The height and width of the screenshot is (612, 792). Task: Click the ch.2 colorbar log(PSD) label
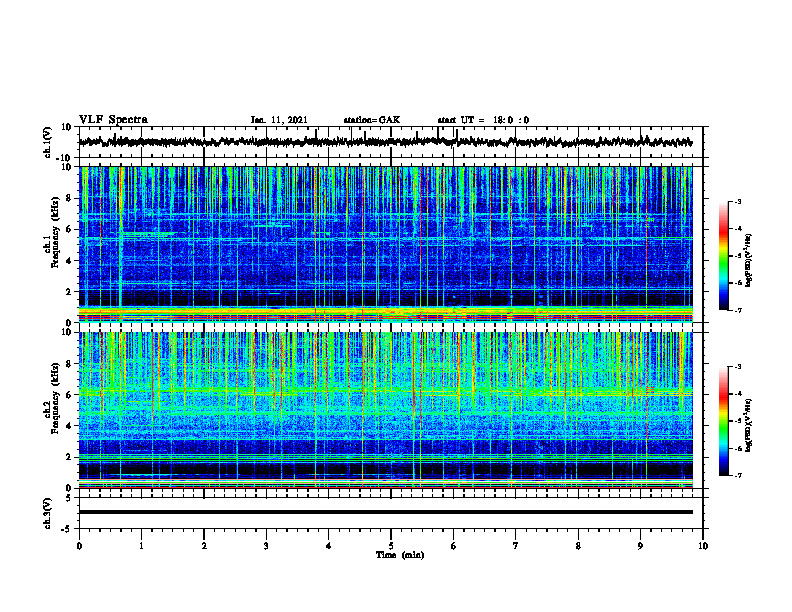point(750,425)
